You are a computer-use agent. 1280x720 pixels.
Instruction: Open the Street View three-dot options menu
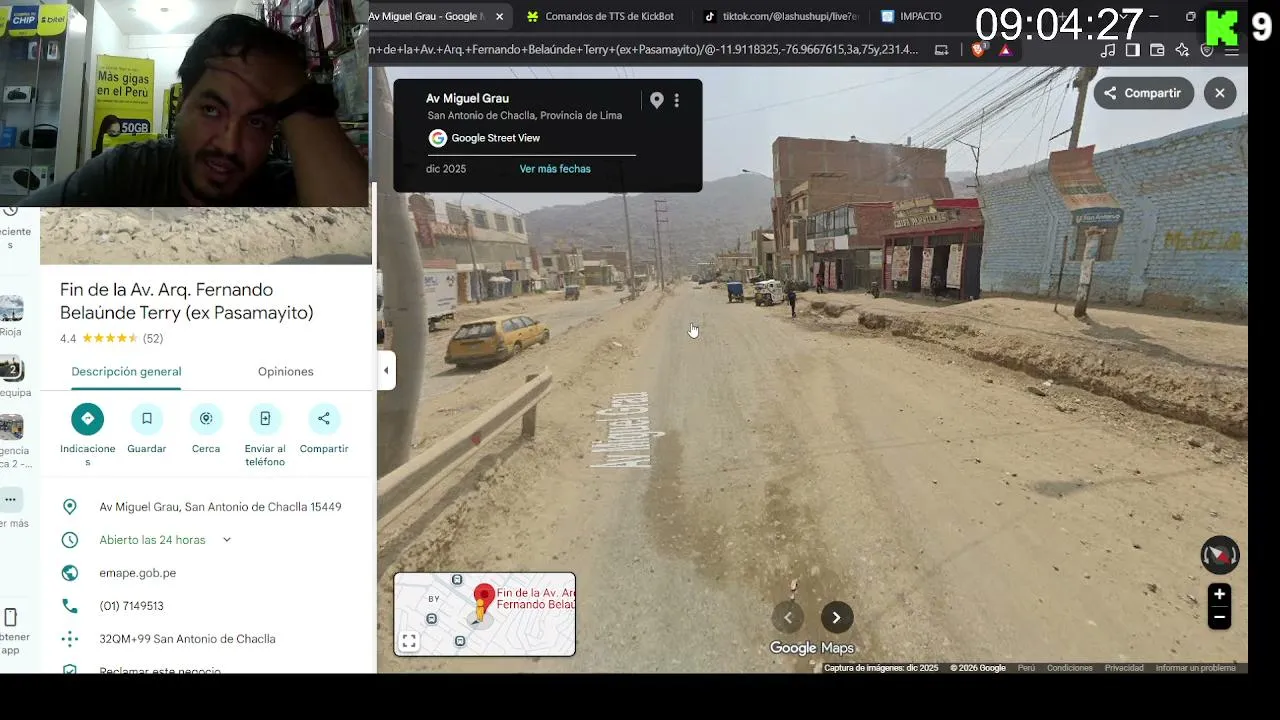(x=677, y=100)
